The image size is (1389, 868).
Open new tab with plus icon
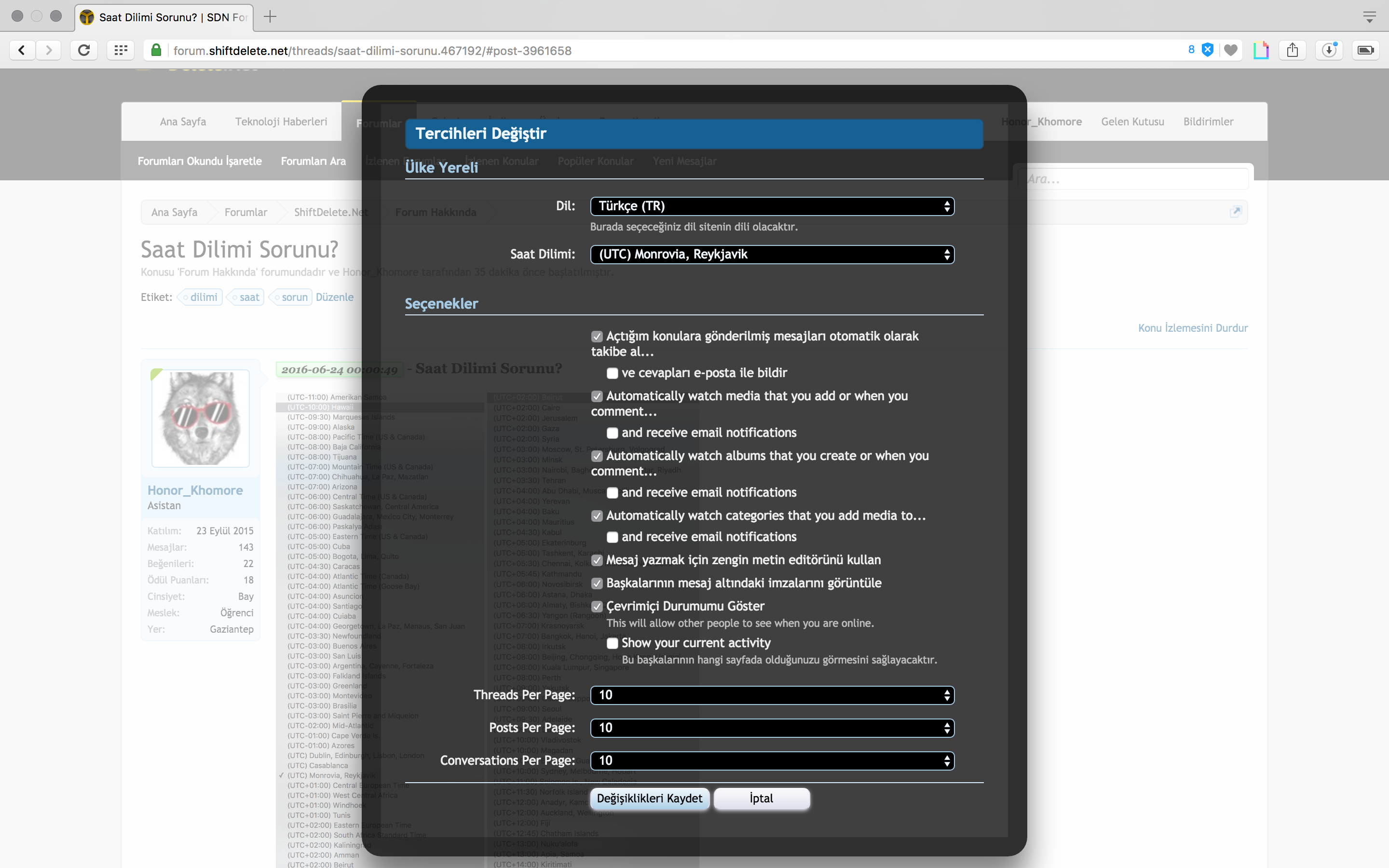pos(270,17)
